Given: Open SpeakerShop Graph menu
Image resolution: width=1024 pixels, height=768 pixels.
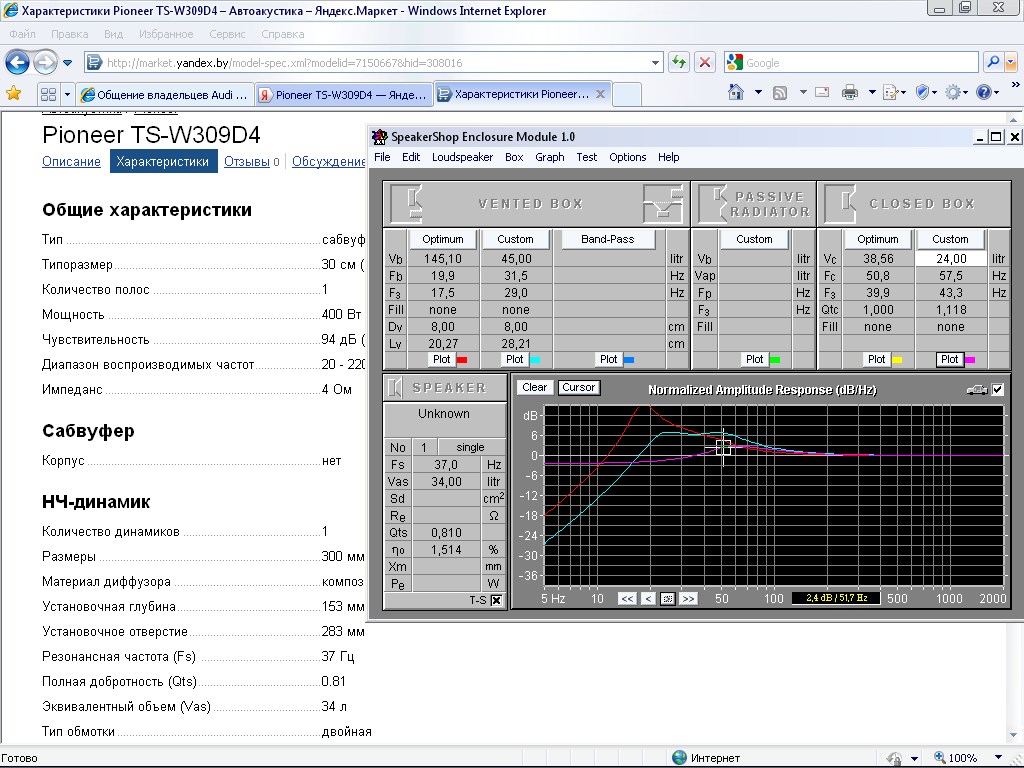Looking at the screenshot, I should click(x=550, y=157).
